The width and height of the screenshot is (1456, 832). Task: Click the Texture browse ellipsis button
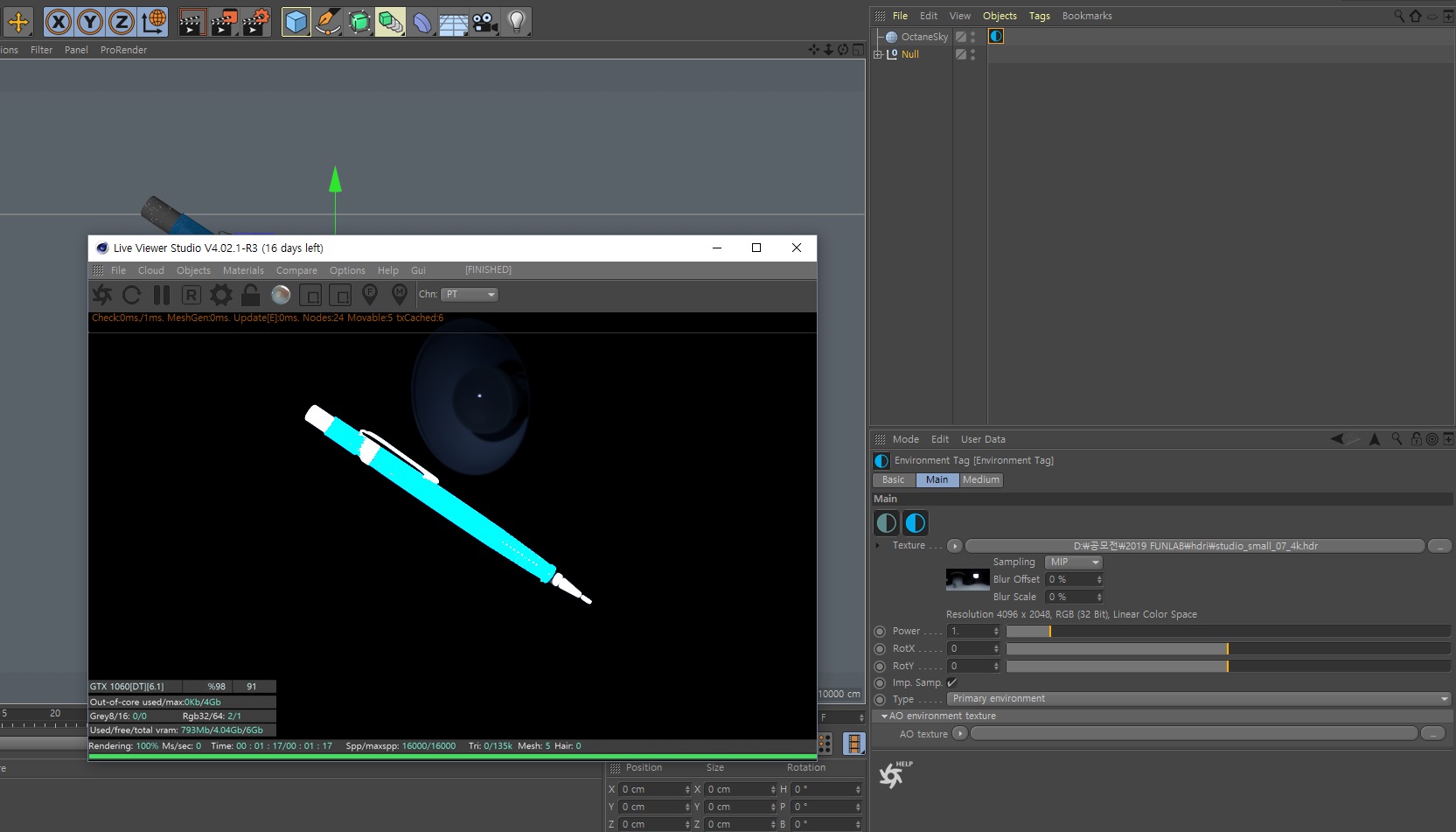[x=1439, y=546]
